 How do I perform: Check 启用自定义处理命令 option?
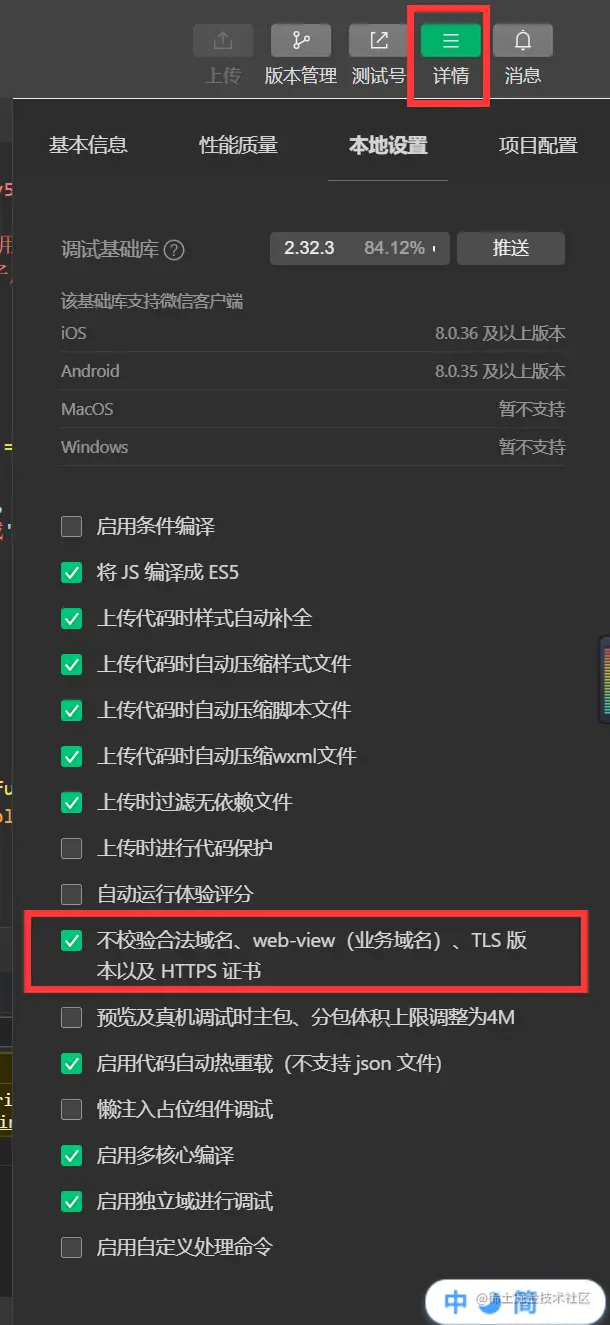pyautogui.click(x=72, y=1247)
